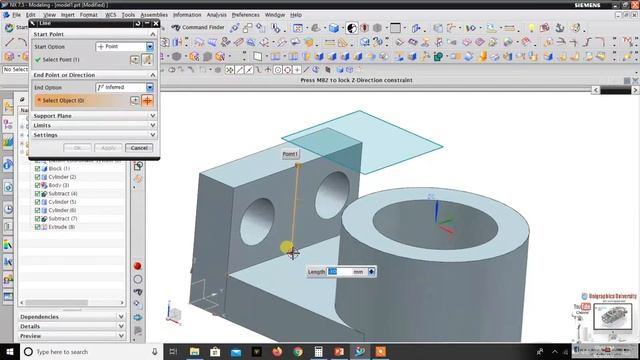
Task: Open File Explorer from the Windows taskbar
Action: (x=195, y=351)
